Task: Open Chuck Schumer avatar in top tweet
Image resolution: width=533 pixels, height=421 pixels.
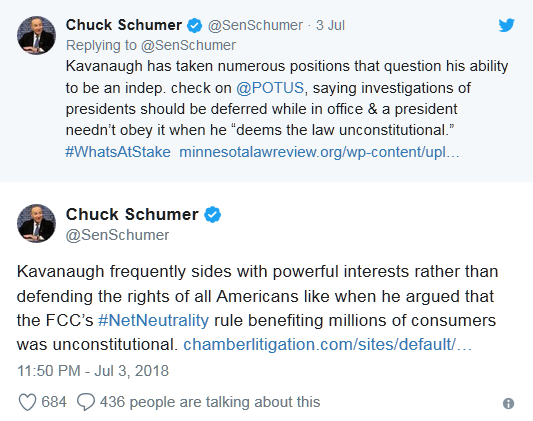Action: (x=36, y=35)
